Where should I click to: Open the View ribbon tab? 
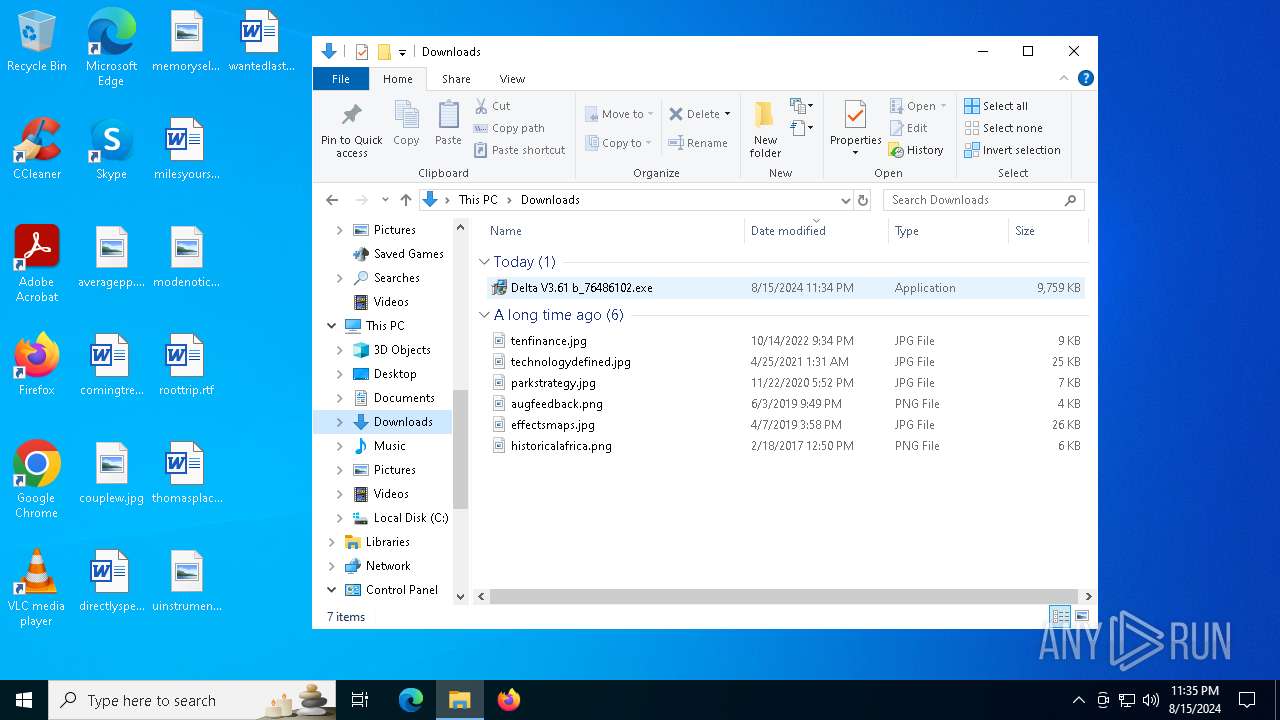pyautogui.click(x=512, y=79)
